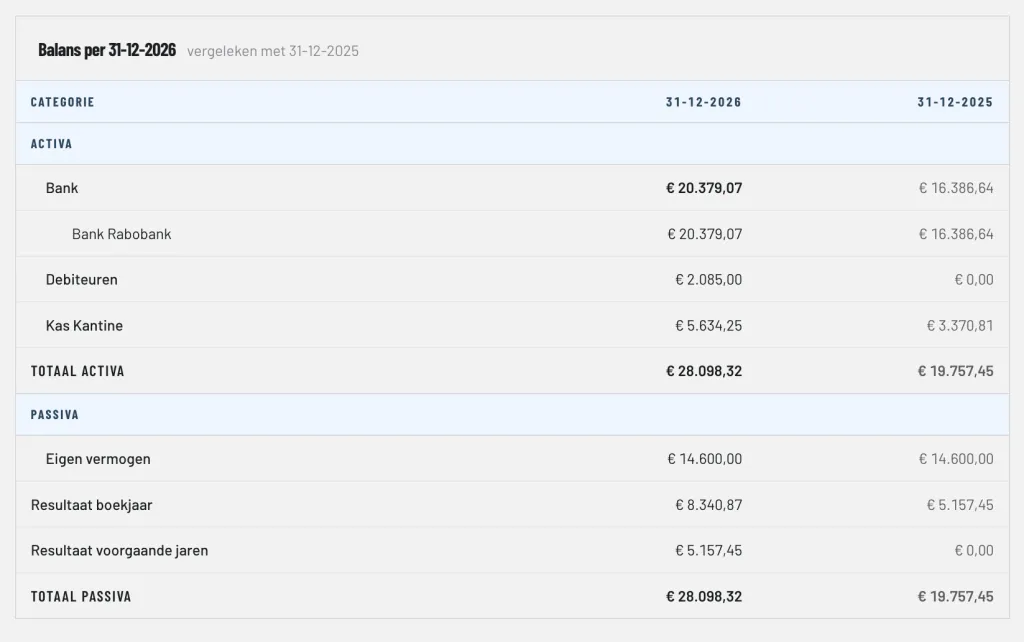Click Resultaat boekjaar amount € 8.340,87

click(709, 505)
